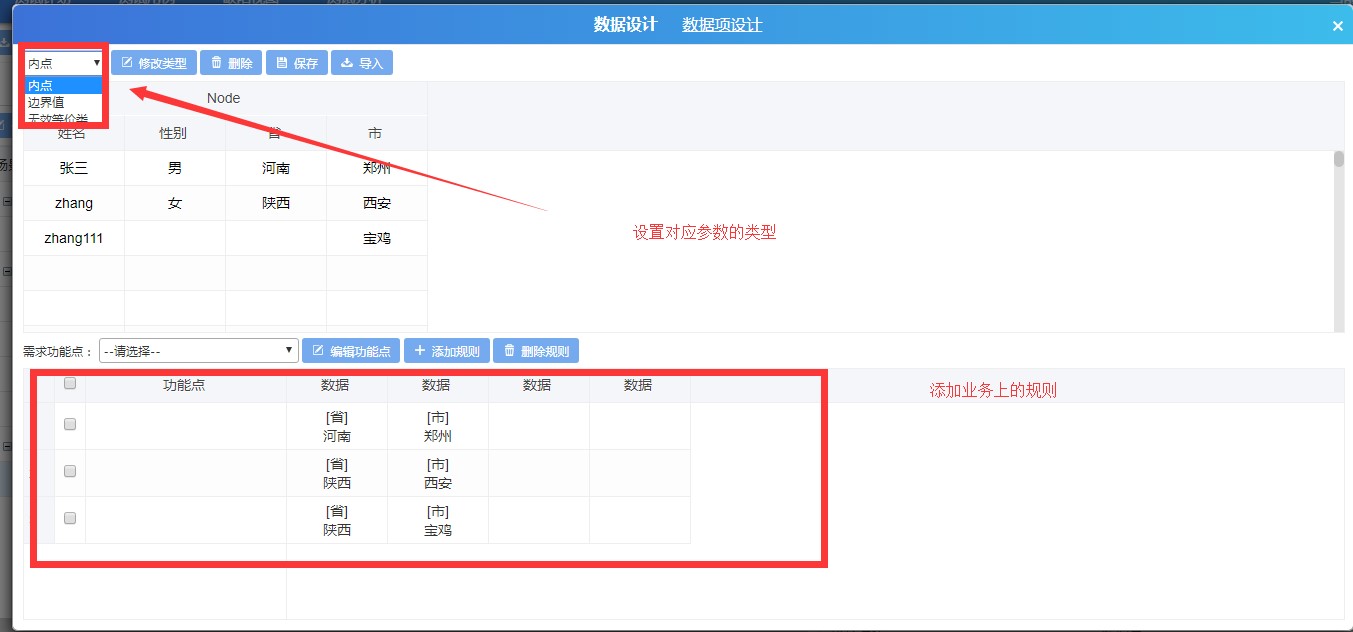Pick 内点 in the open type list

coord(41,86)
